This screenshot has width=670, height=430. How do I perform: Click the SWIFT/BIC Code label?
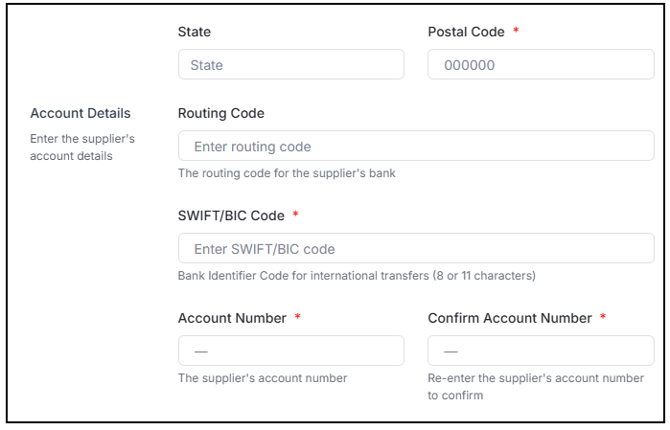(231, 216)
